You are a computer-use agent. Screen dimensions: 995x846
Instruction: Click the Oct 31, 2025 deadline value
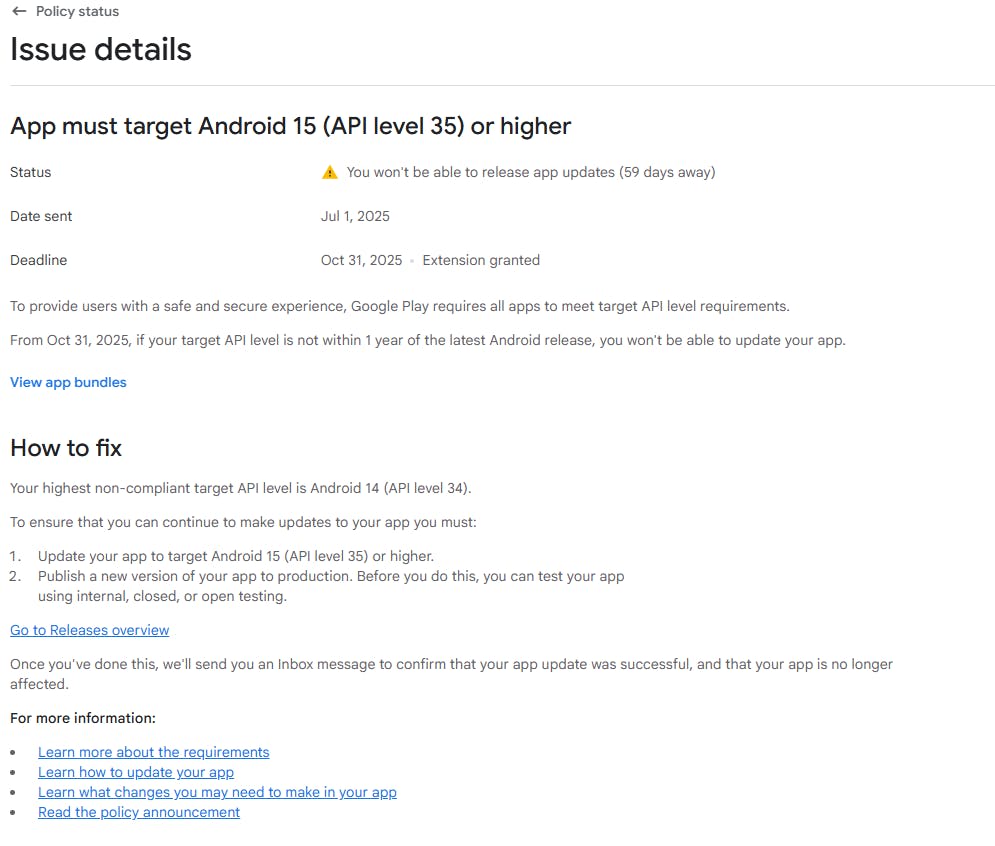click(x=361, y=260)
